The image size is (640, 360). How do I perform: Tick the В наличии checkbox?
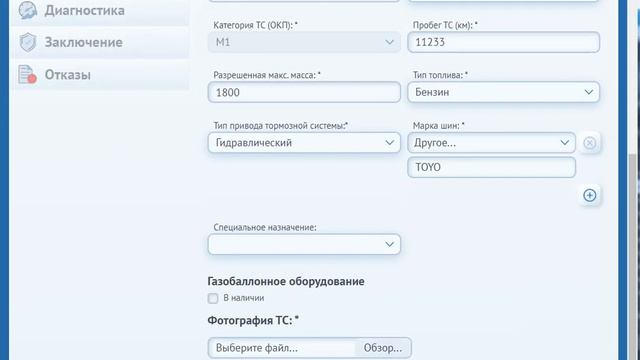[213, 298]
